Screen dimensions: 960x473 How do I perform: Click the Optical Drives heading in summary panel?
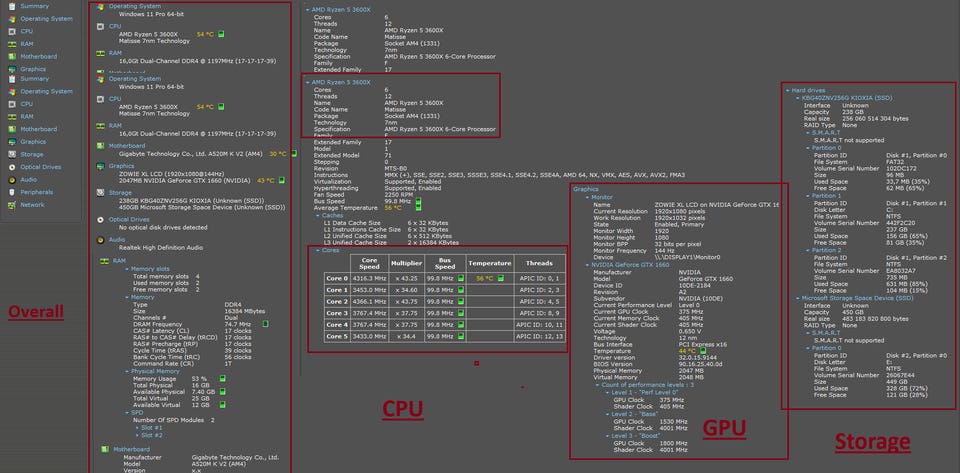(x=129, y=219)
